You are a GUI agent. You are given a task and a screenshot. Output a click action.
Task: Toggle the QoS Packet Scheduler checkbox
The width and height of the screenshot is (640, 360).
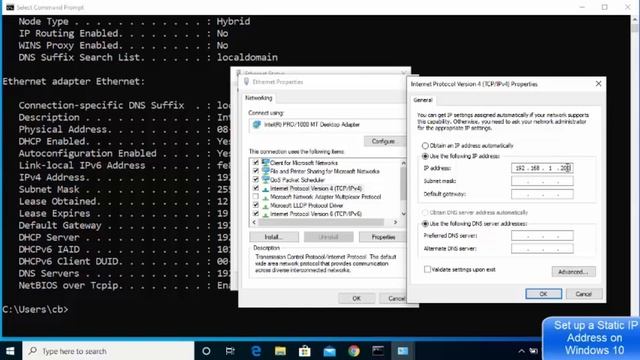click(x=256, y=180)
